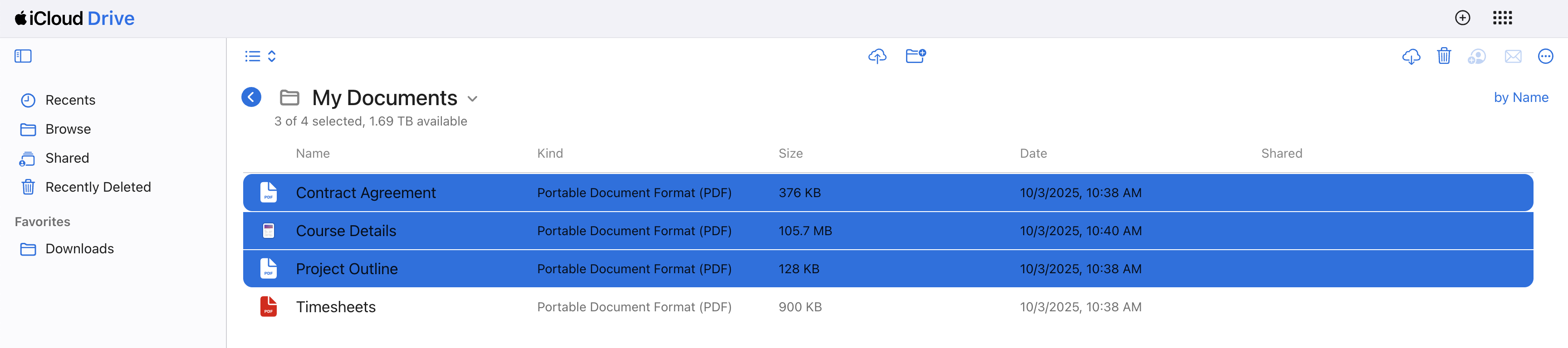This screenshot has width=1568, height=348.
Task: Select the Timesheets PDF file
Action: [335, 307]
